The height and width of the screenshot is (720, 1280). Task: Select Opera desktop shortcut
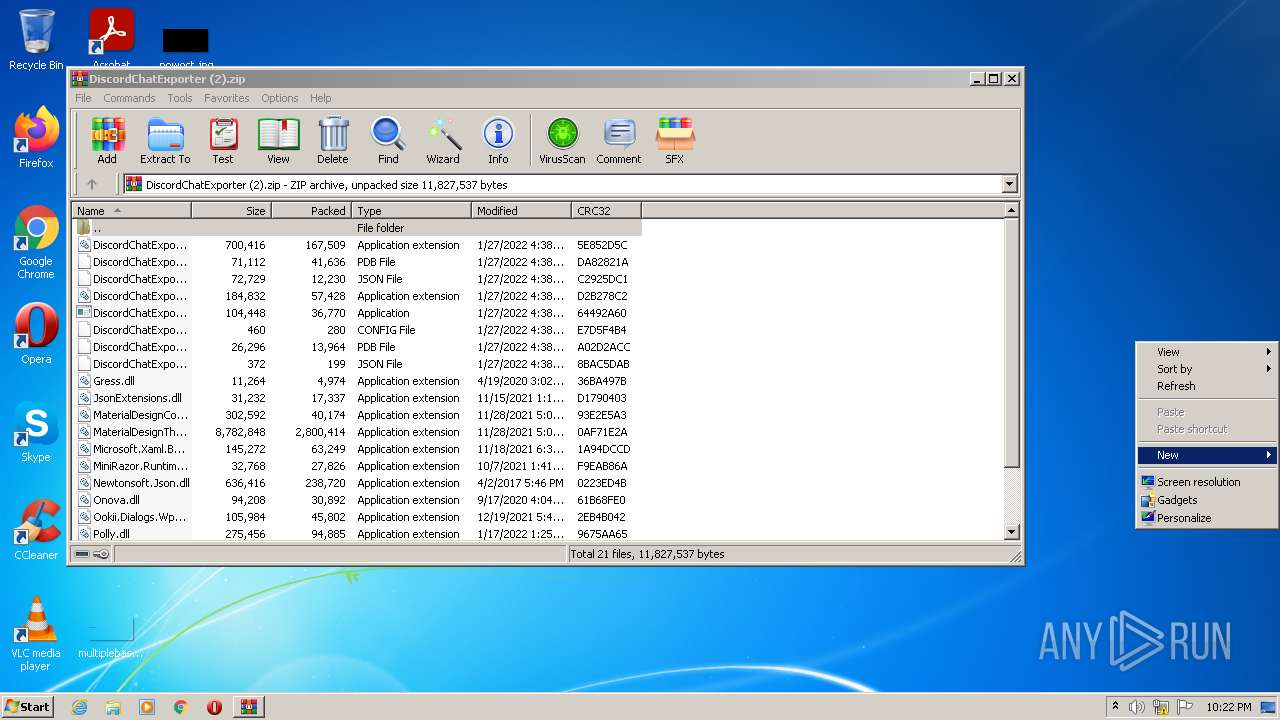coord(36,333)
